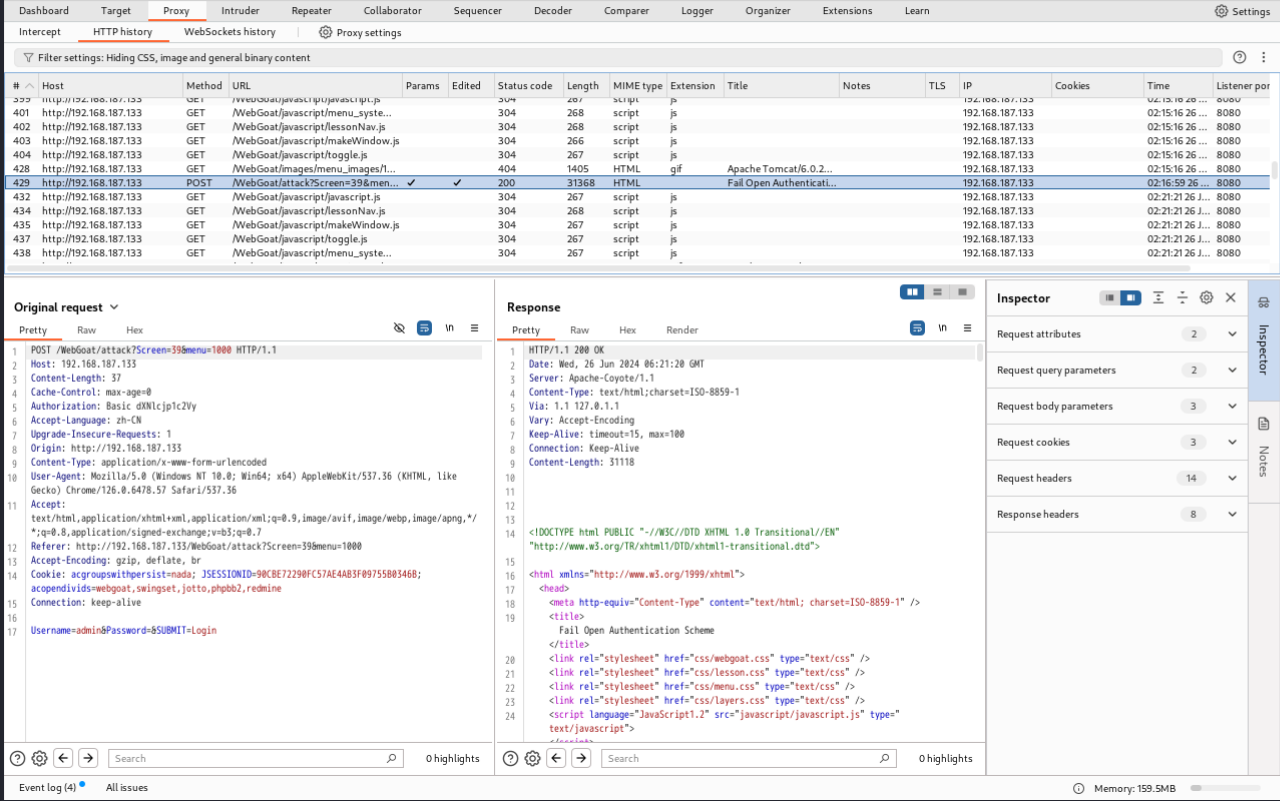Open response editor hamburger menu

coord(968,328)
